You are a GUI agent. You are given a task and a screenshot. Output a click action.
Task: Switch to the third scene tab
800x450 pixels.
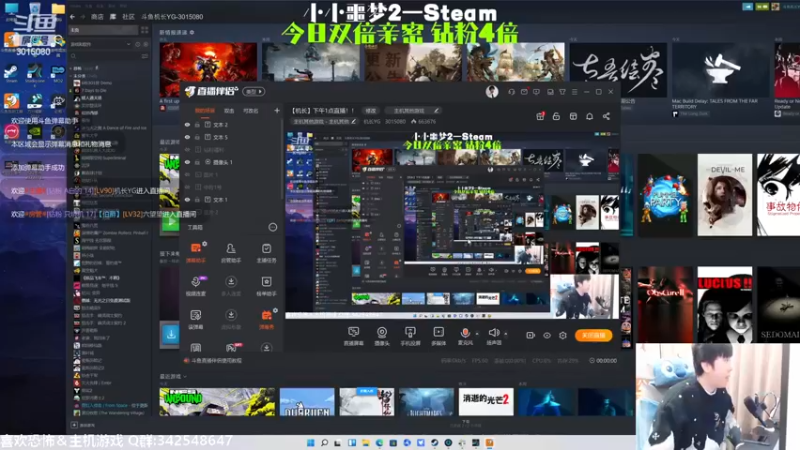[x=251, y=111]
